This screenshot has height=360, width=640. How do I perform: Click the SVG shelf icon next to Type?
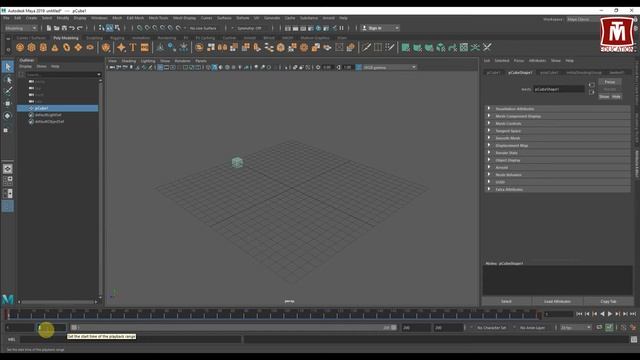[x=144, y=48]
